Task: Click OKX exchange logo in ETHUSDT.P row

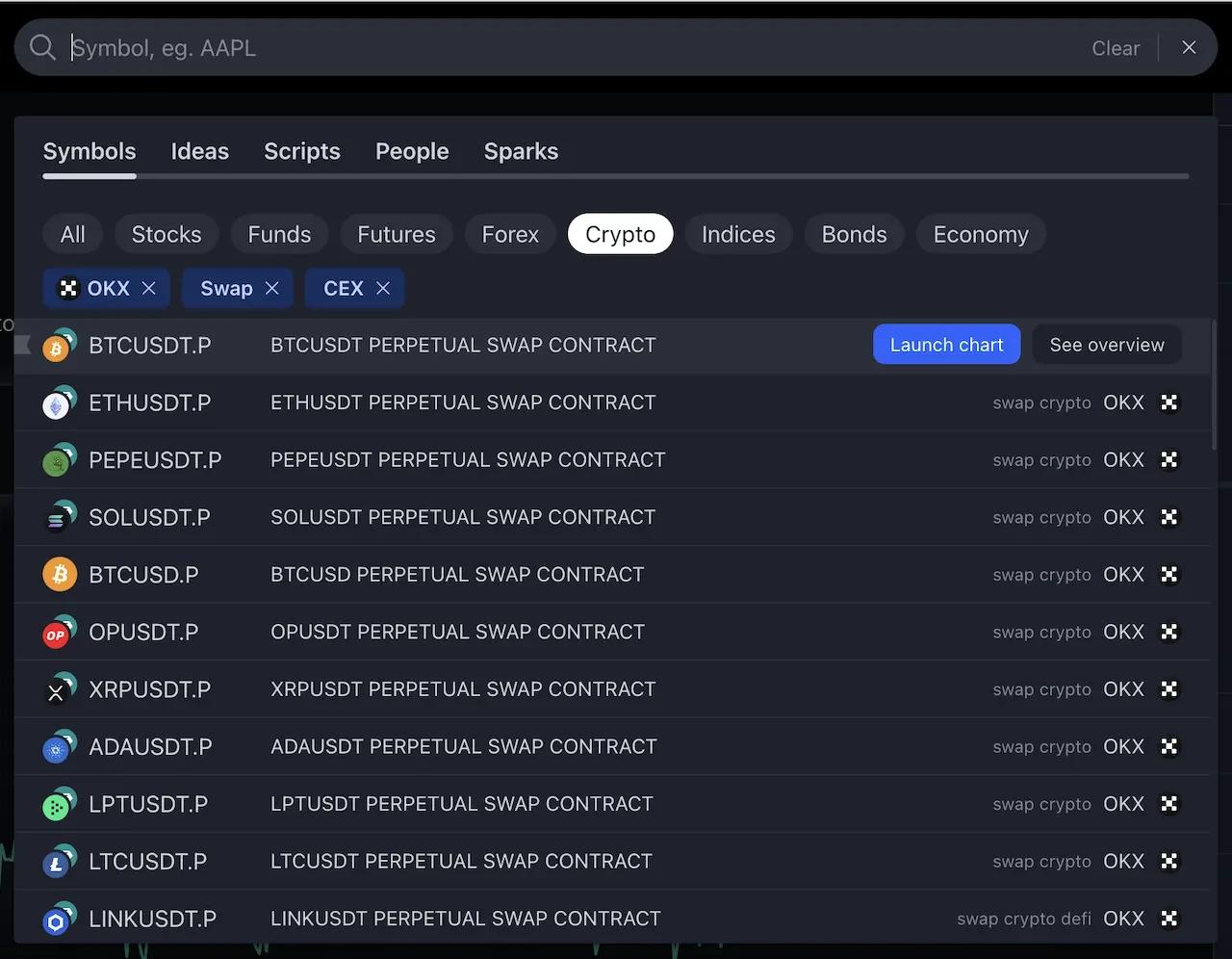Action: pyautogui.click(x=1168, y=402)
